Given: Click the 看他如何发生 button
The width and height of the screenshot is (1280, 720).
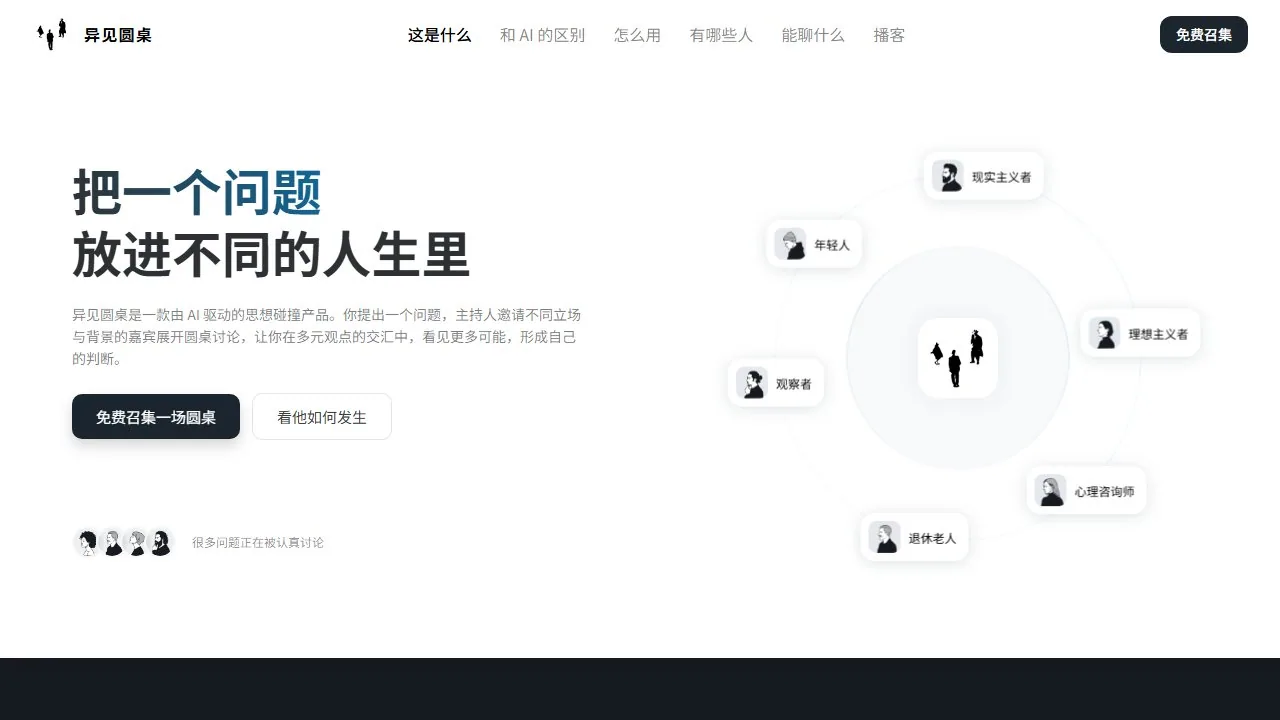Looking at the screenshot, I should pyautogui.click(x=322, y=417).
